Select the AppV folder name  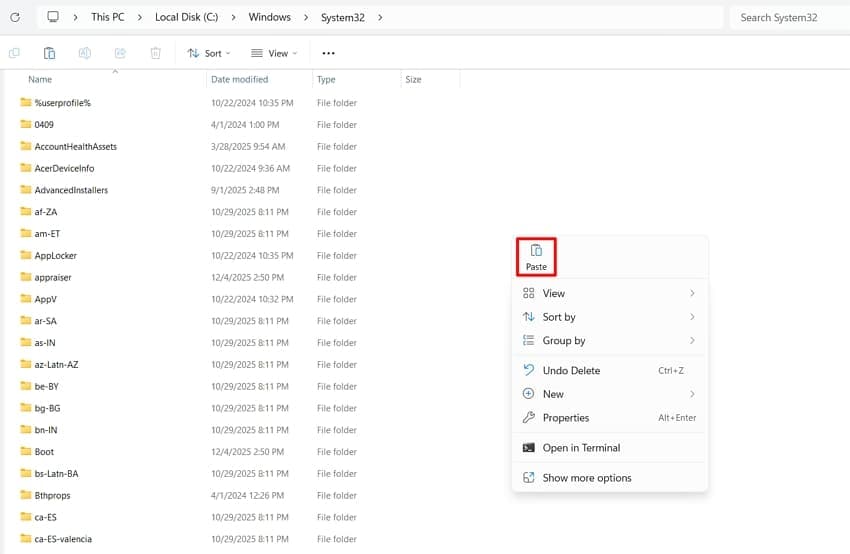click(x=46, y=299)
